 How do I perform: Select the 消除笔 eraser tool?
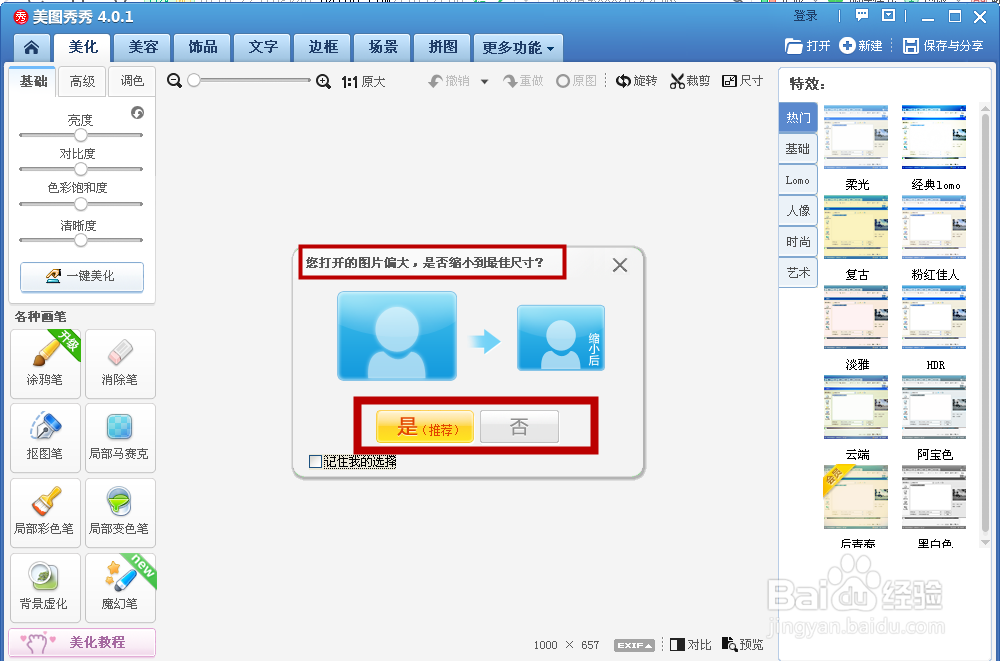(120, 364)
